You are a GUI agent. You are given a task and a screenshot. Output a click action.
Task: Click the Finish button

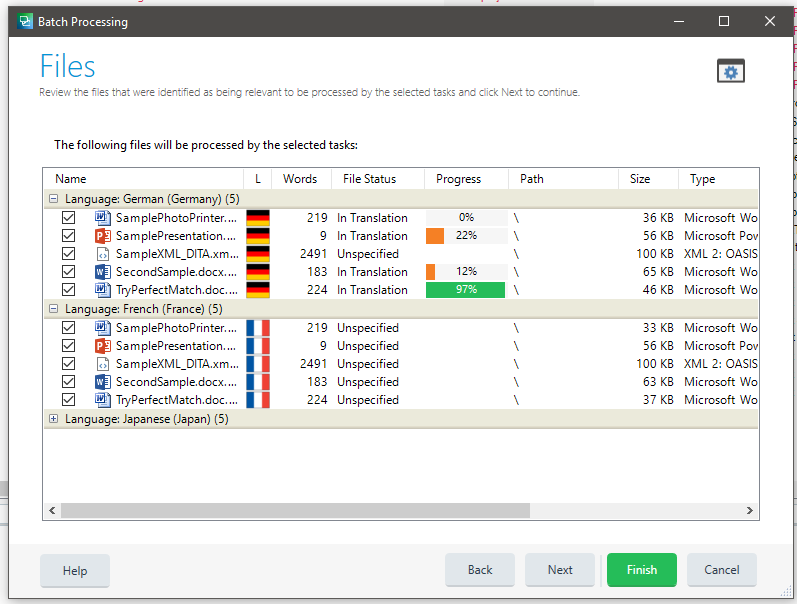coord(641,570)
